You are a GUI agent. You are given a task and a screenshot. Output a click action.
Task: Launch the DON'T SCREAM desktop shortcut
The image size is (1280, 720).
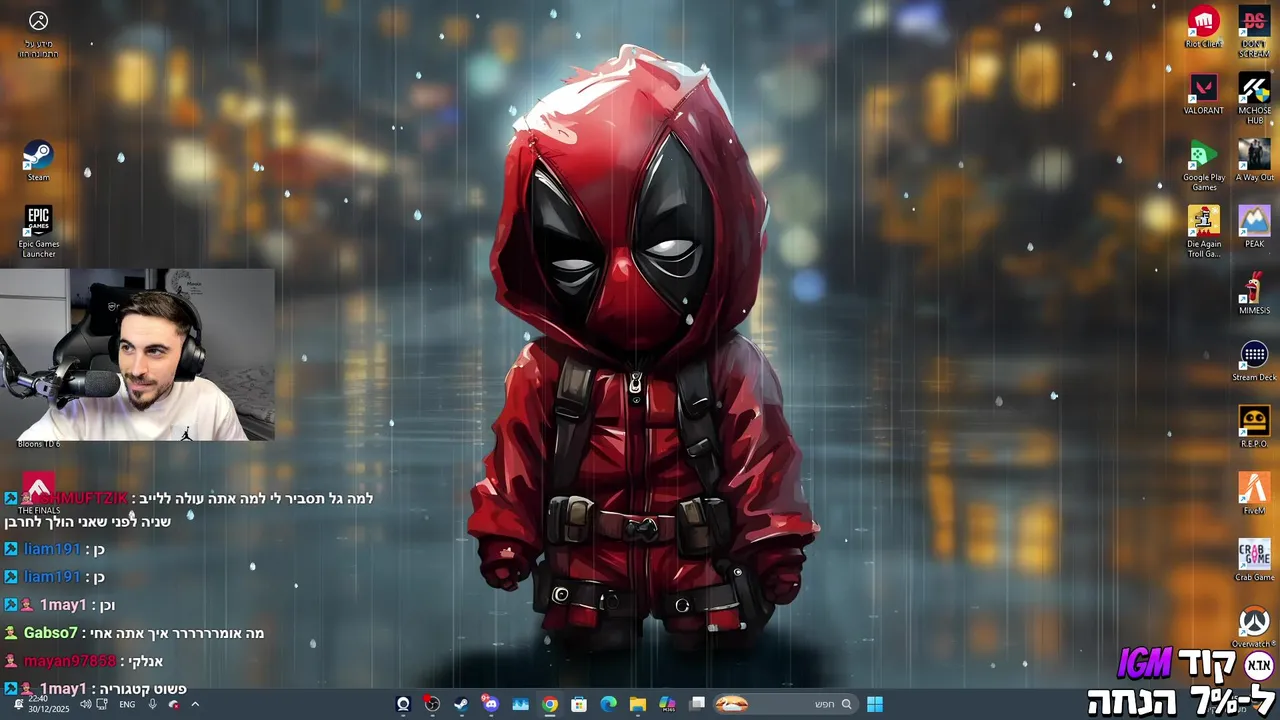[1254, 32]
